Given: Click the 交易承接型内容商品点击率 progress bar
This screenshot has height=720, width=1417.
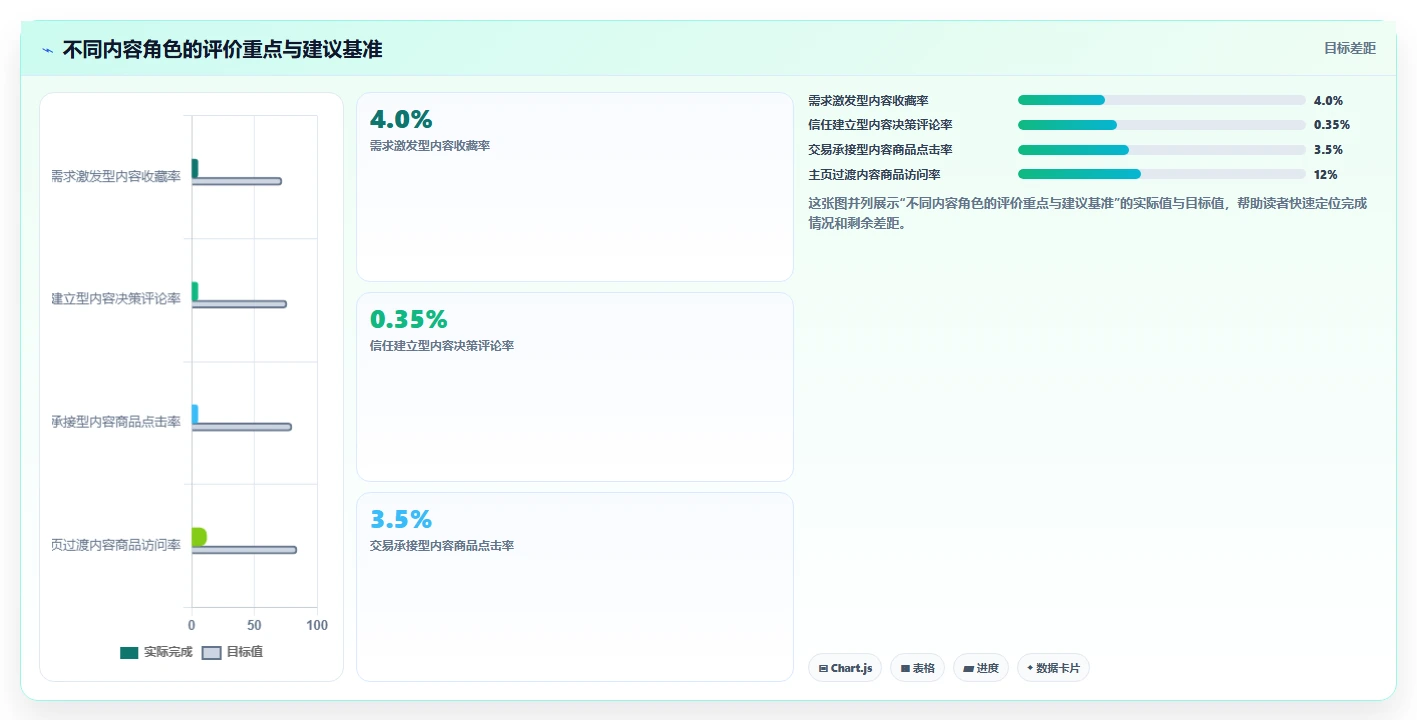Looking at the screenshot, I should coord(1161,150).
